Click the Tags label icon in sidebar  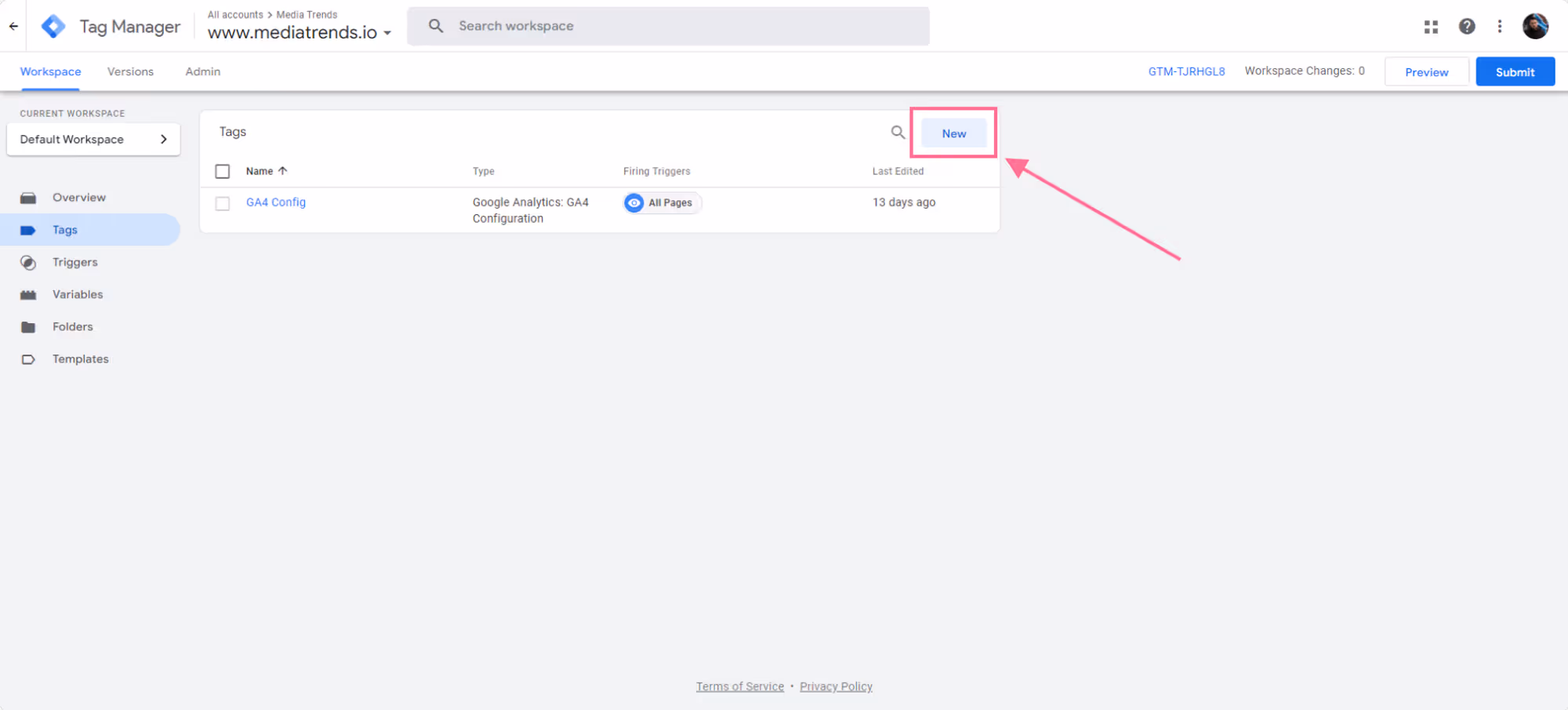pyautogui.click(x=28, y=230)
